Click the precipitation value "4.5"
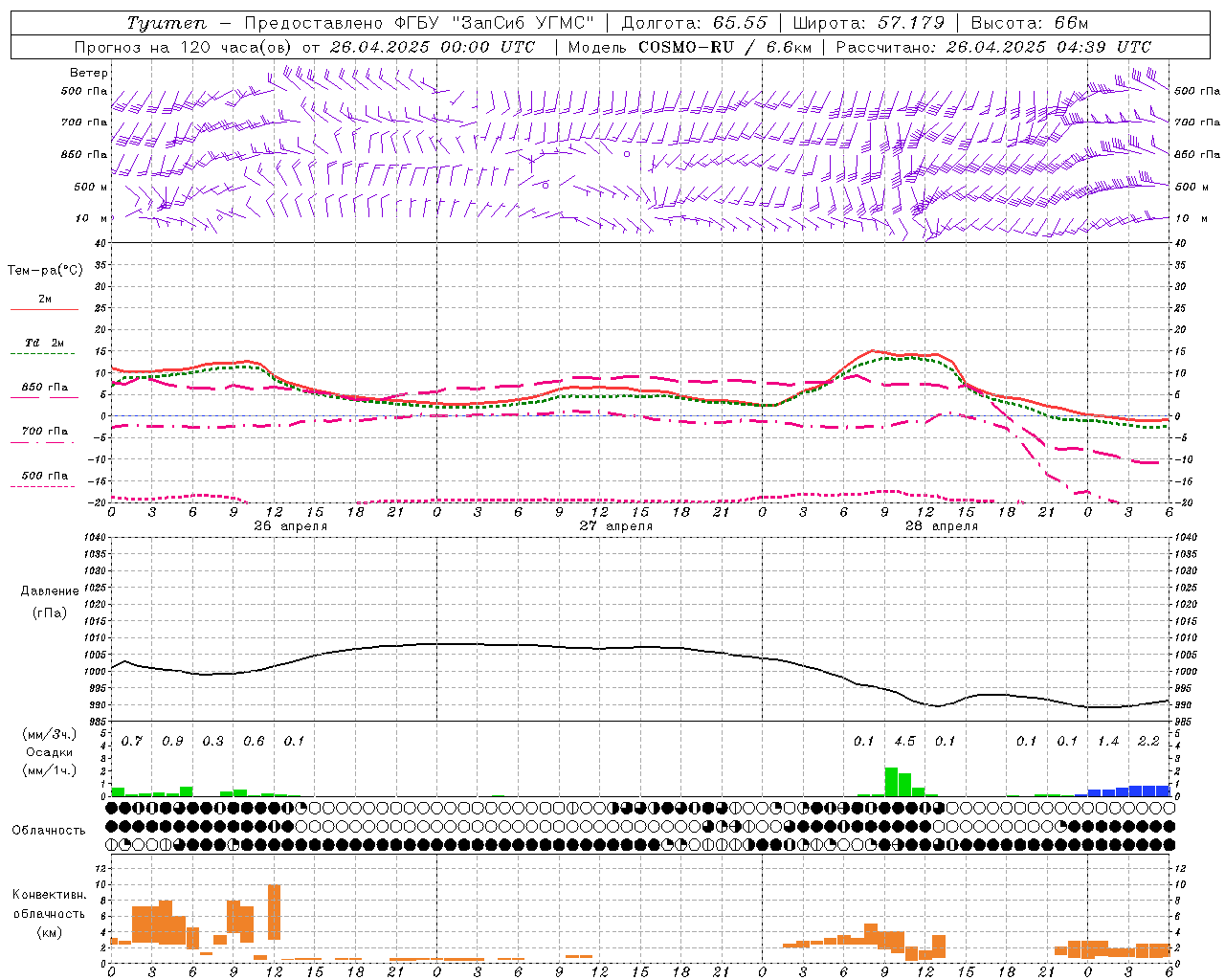Image resolution: width=1225 pixels, height=980 pixels. coord(904,742)
